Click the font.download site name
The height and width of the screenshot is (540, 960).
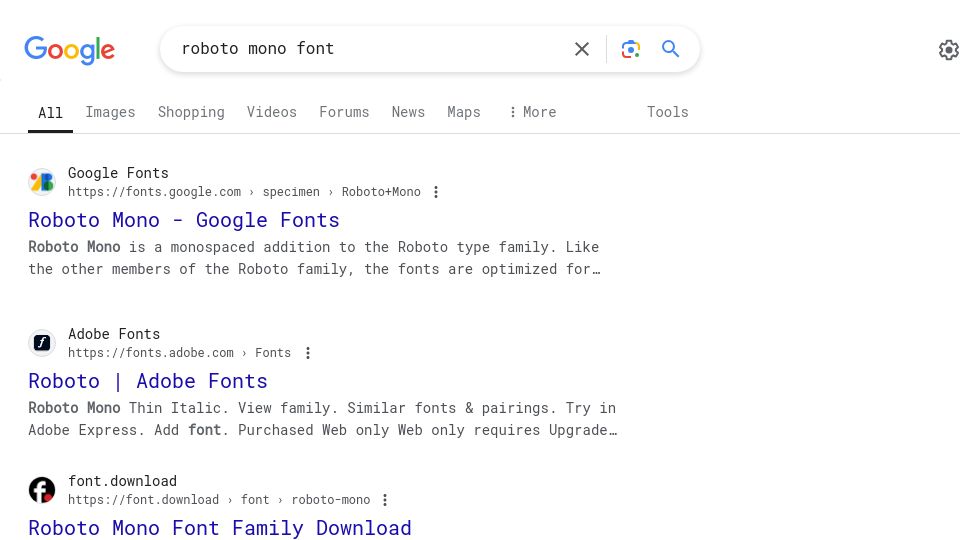click(122, 481)
